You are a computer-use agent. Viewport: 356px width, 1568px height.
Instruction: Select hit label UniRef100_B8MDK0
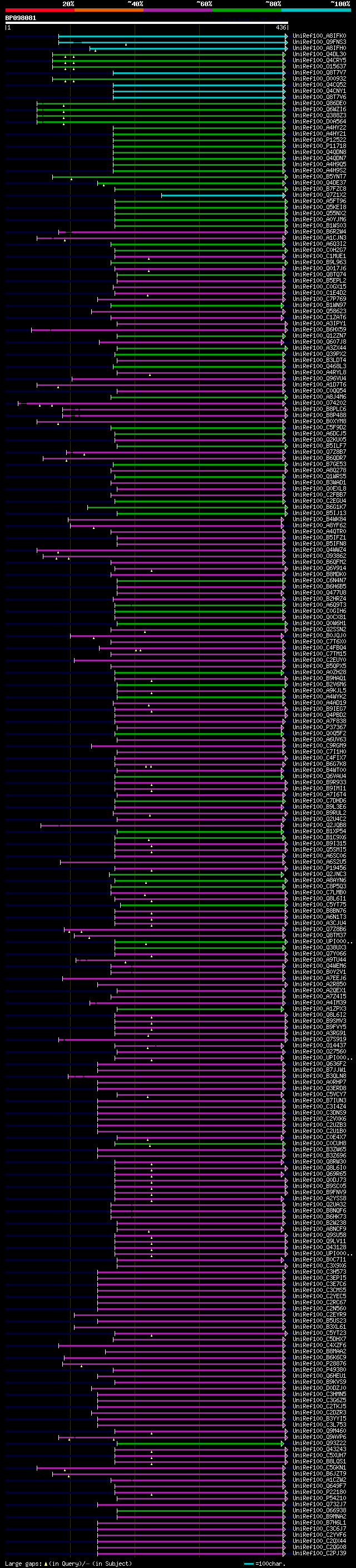(319, 575)
